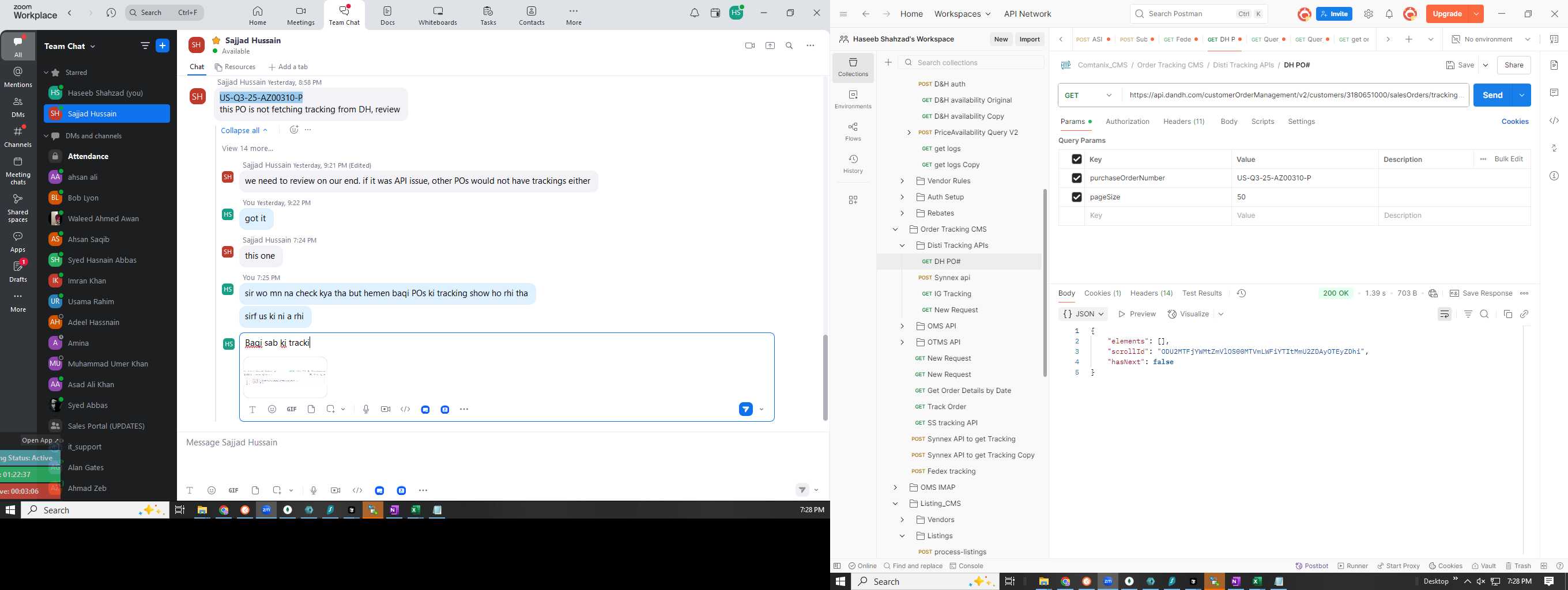The height and width of the screenshot is (590, 1568).
Task: Start a video call with Sajjad Hussain
Action: click(x=749, y=46)
